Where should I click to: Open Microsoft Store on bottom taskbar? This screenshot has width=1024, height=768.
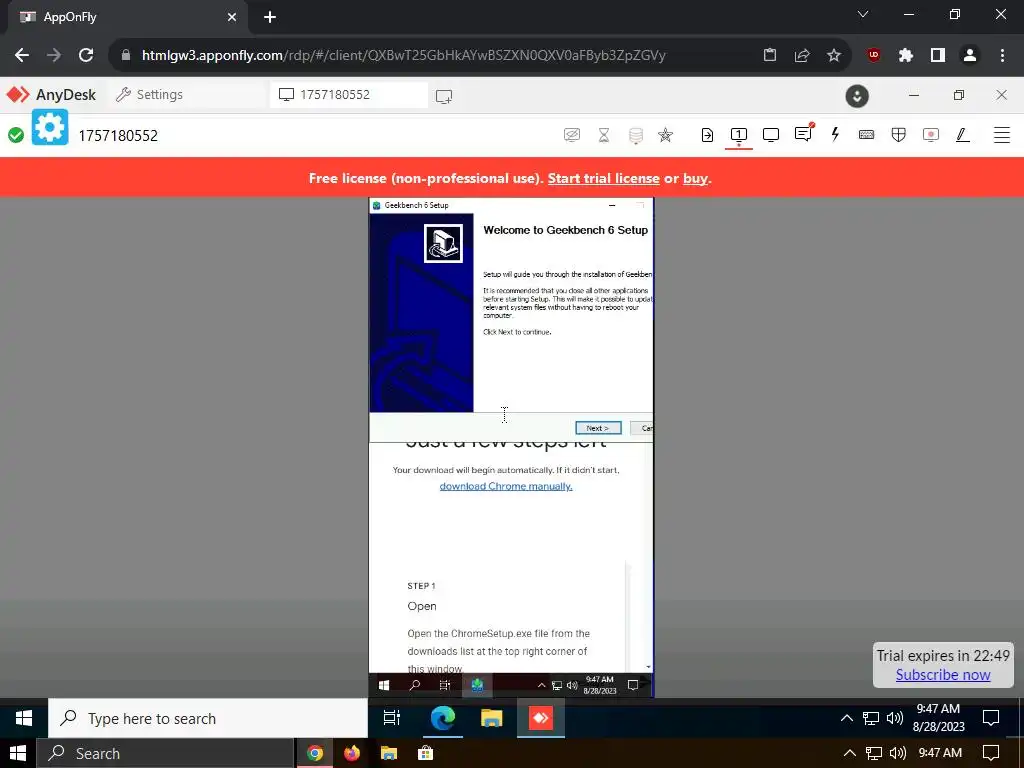425,754
